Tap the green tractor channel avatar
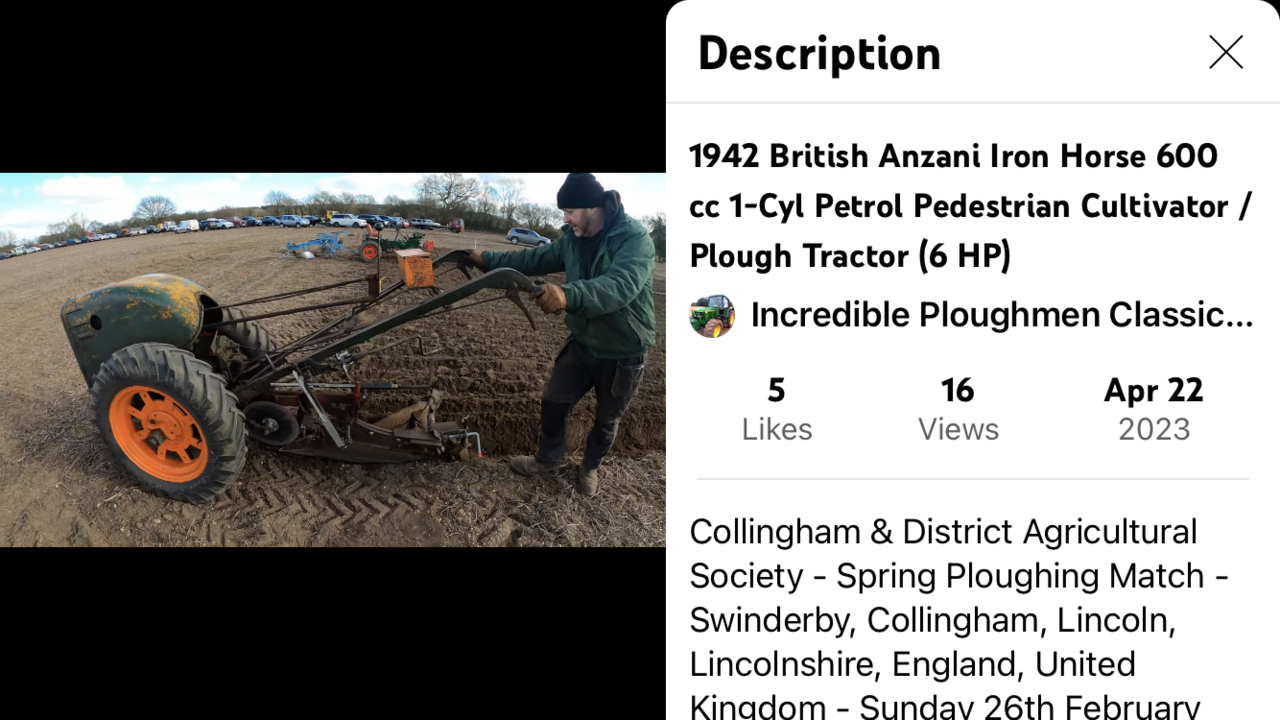 (x=712, y=316)
